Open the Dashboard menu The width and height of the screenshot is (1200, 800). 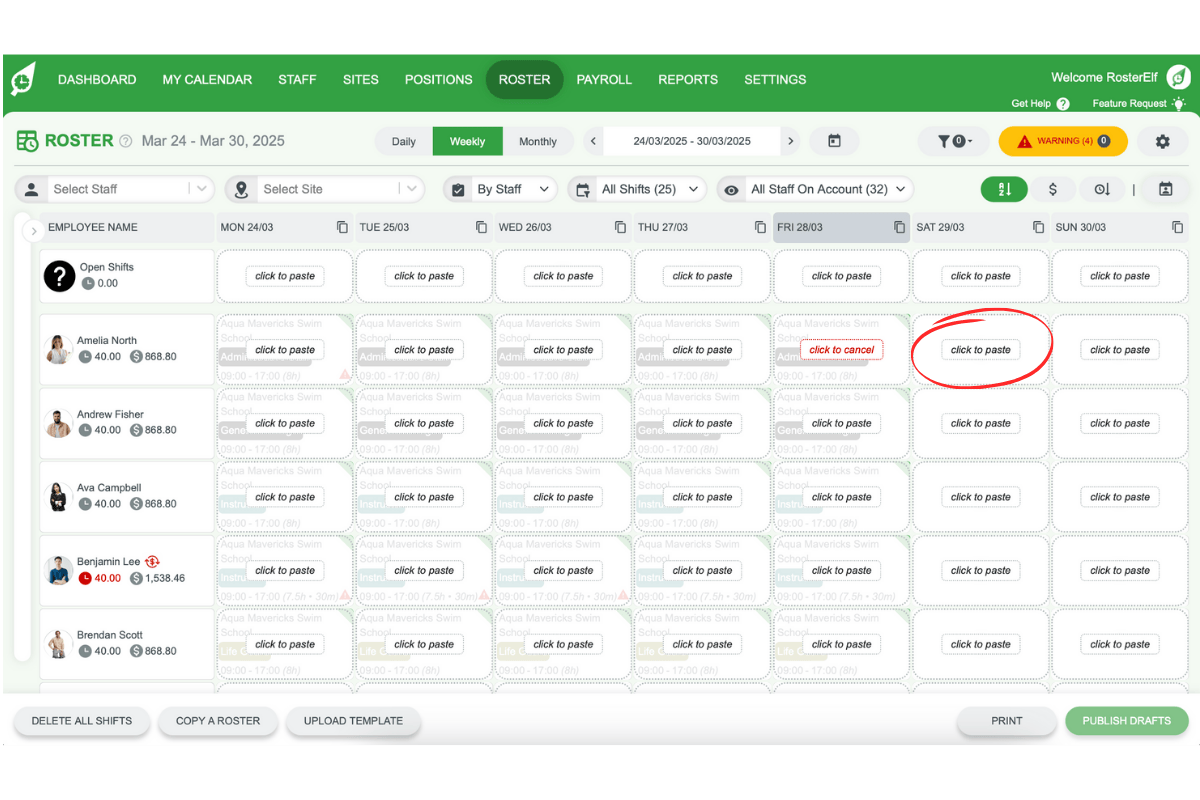click(x=97, y=79)
